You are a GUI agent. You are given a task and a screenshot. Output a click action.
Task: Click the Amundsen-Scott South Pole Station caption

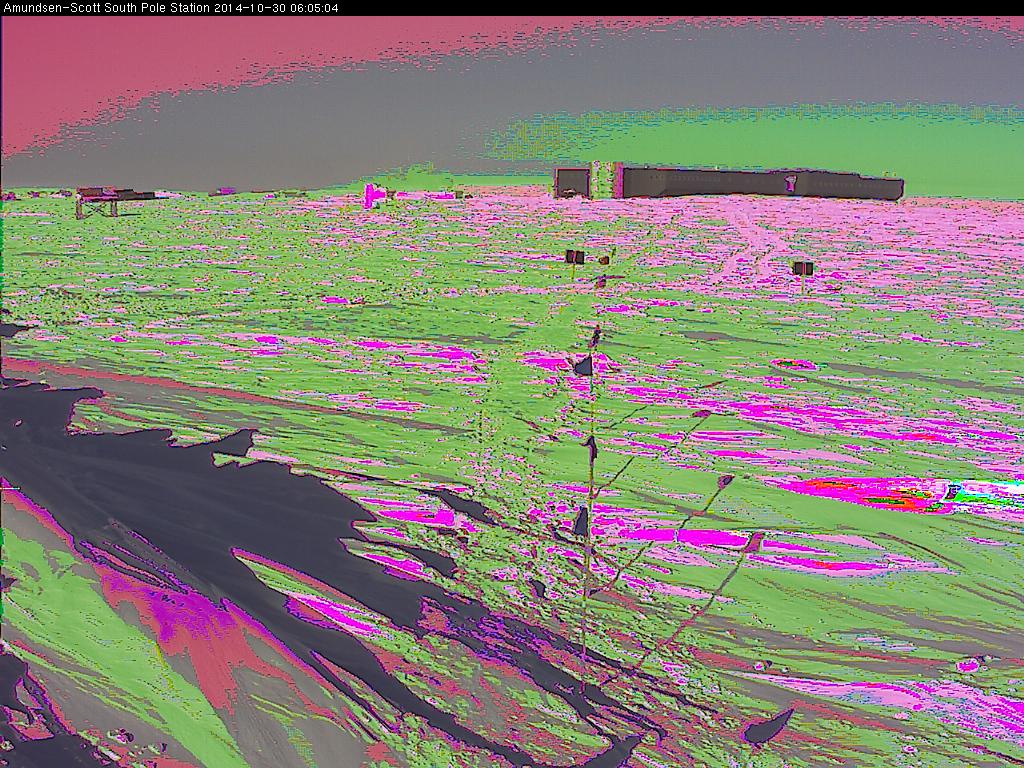pyautogui.click(x=105, y=8)
